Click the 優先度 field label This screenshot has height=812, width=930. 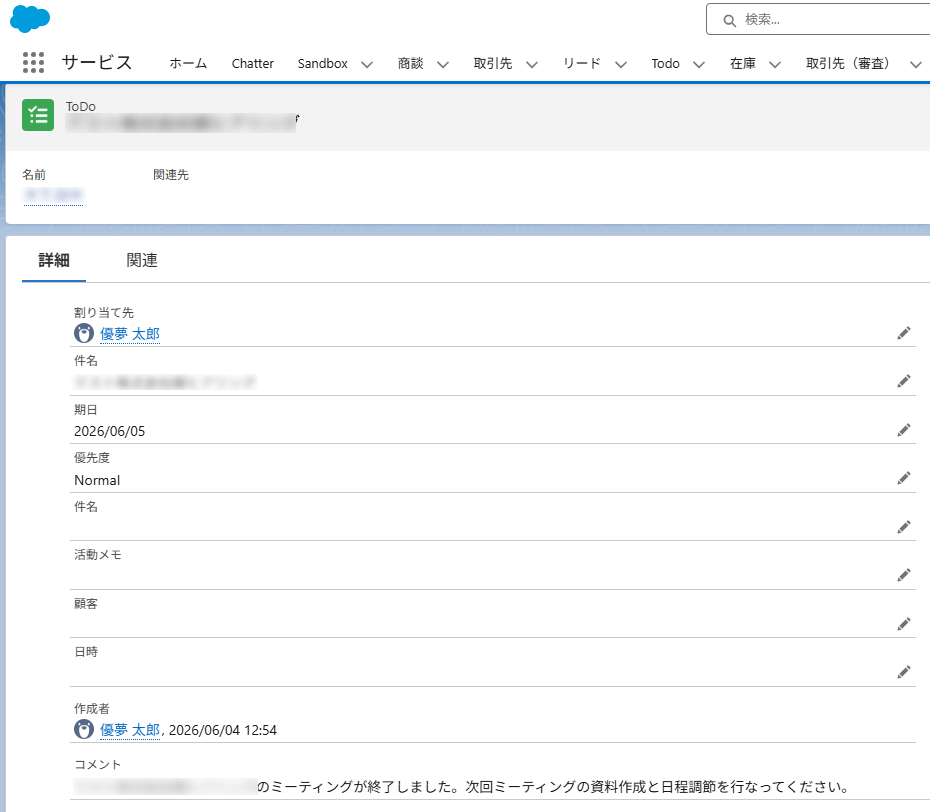point(92,457)
